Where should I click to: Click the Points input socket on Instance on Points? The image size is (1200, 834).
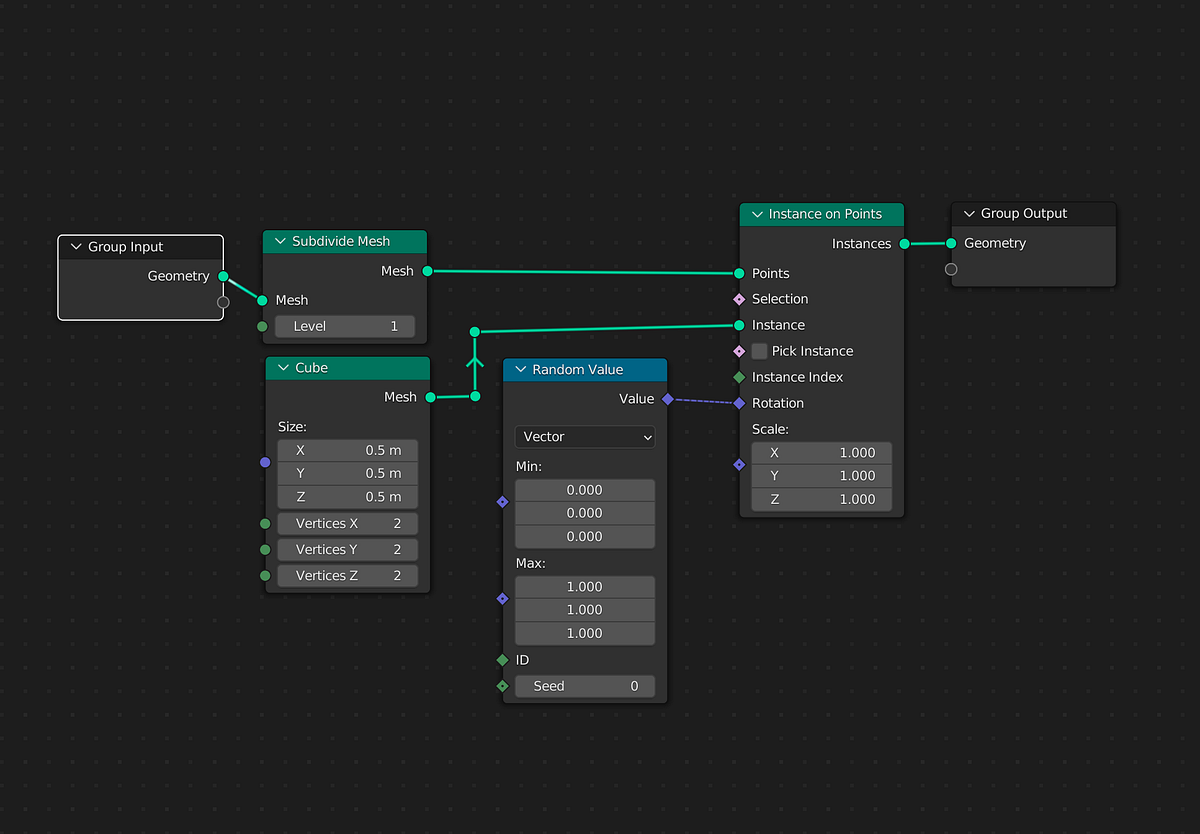coord(738,273)
